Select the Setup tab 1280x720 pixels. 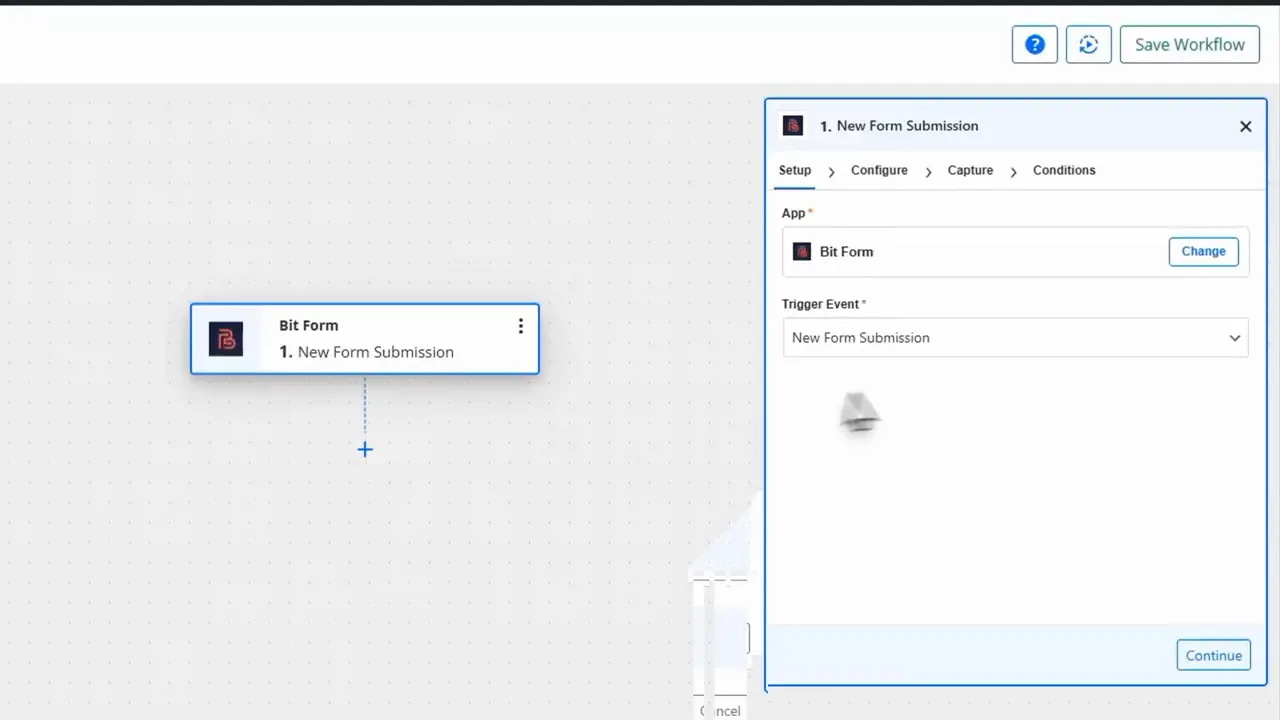coord(794,170)
